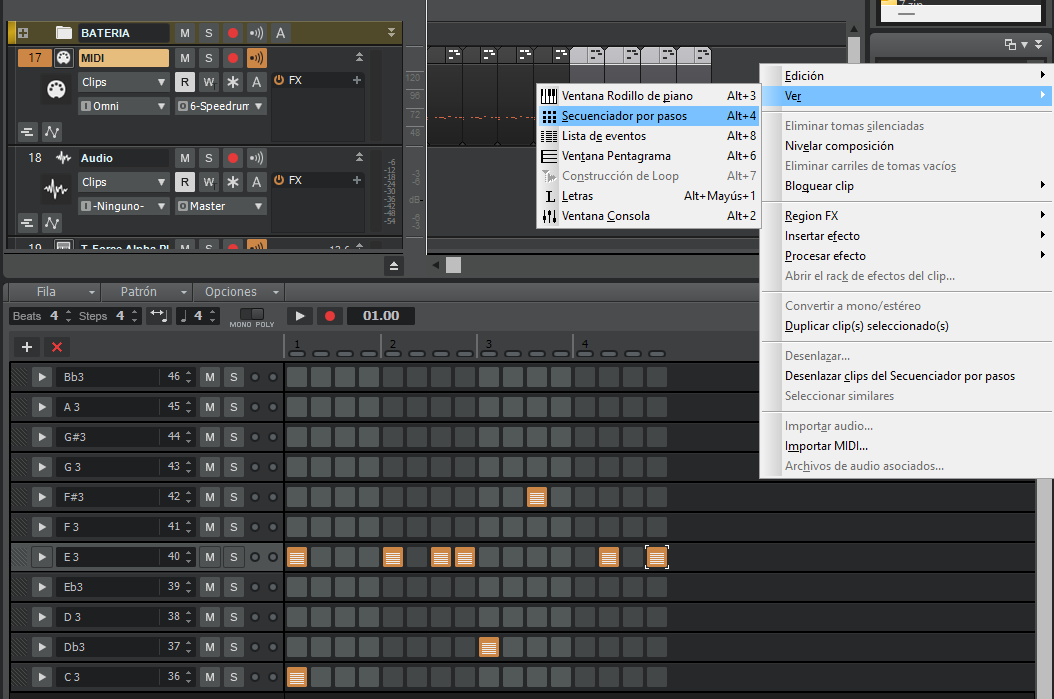
Task: Mute the F#3 sequencer row
Action: pos(210,497)
